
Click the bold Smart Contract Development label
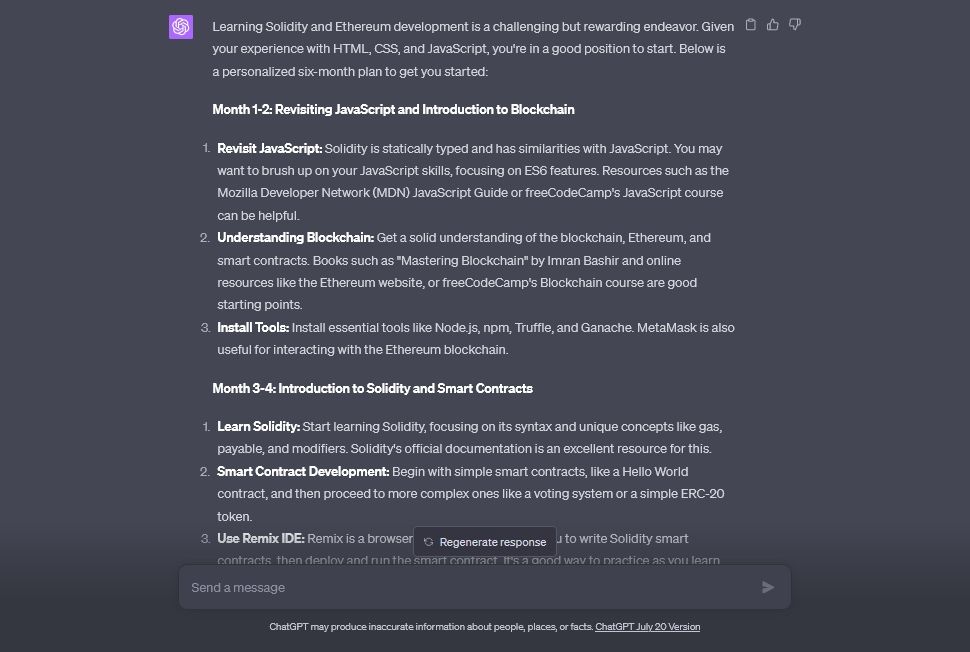[x=303, y=472]
